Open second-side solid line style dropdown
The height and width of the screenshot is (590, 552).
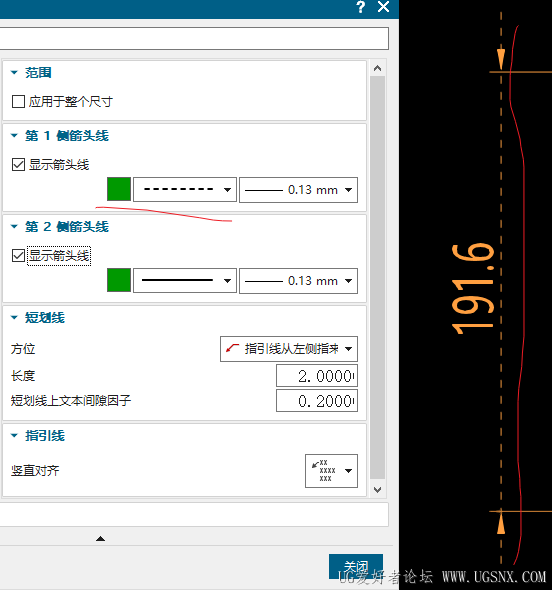(185, 280)
